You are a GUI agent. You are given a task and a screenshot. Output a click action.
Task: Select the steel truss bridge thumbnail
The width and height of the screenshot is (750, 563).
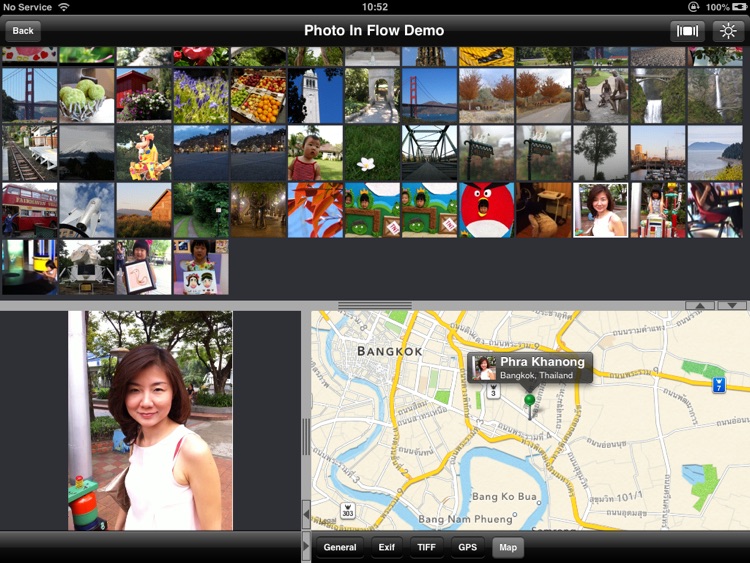430,153
